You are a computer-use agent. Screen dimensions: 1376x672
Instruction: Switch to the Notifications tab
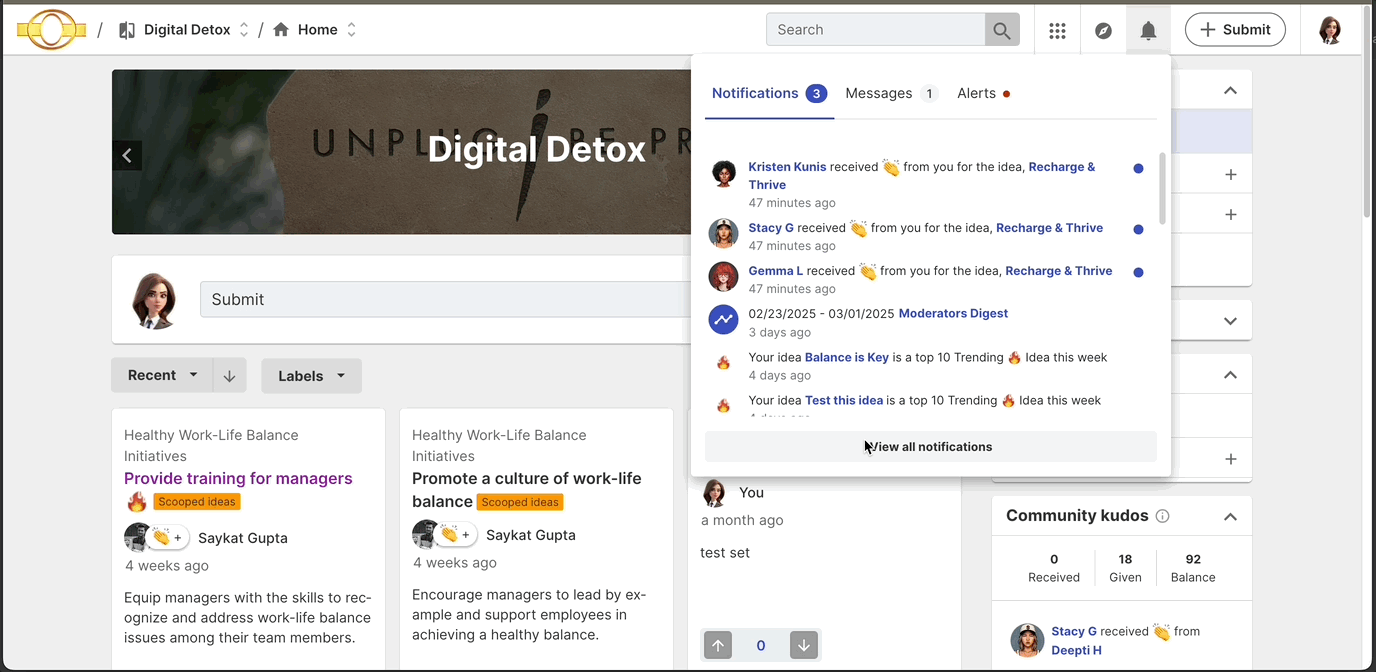pos(769,94)
